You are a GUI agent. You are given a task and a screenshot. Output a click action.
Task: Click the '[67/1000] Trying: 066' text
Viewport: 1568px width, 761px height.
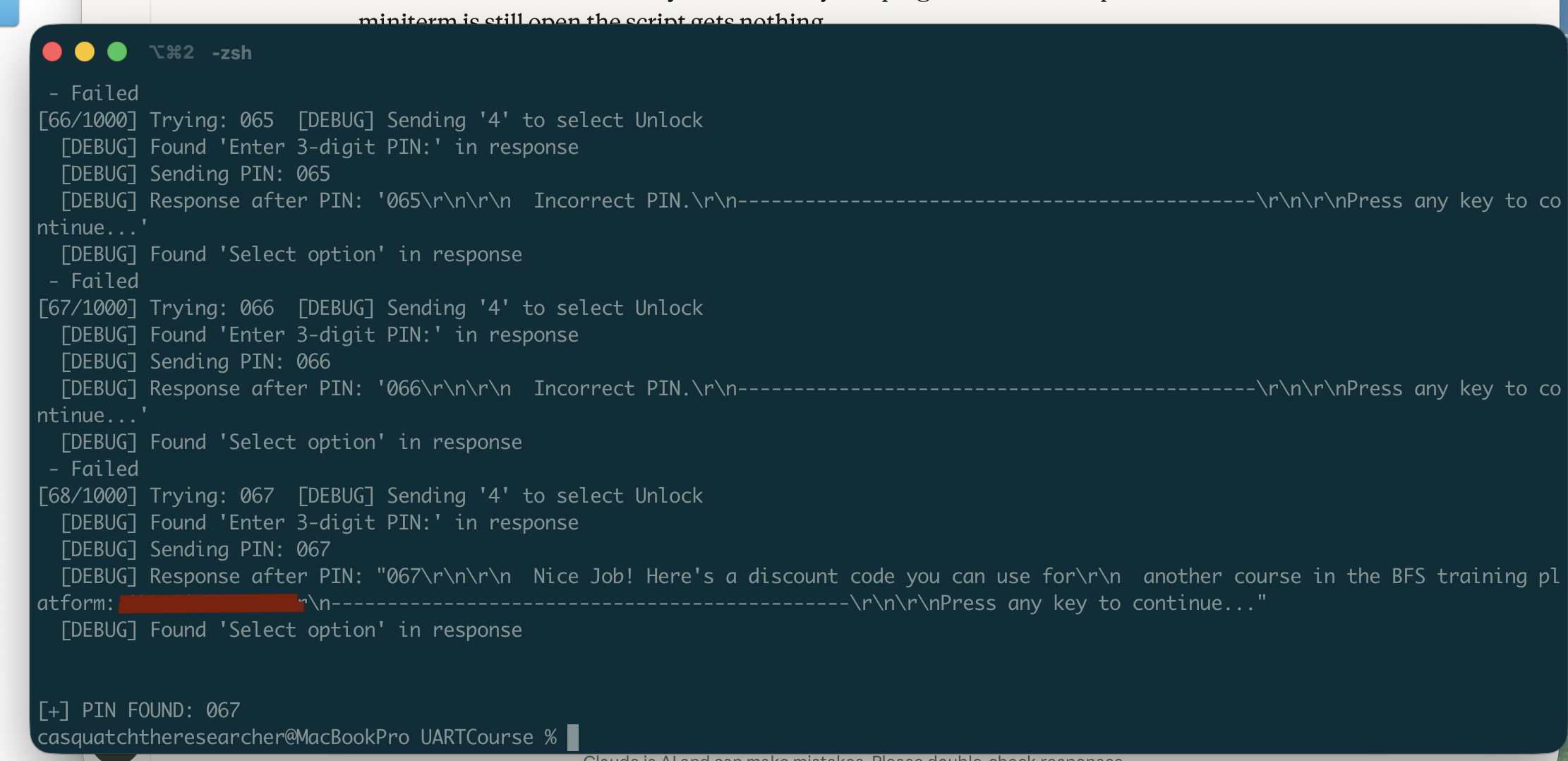[155, 308]
